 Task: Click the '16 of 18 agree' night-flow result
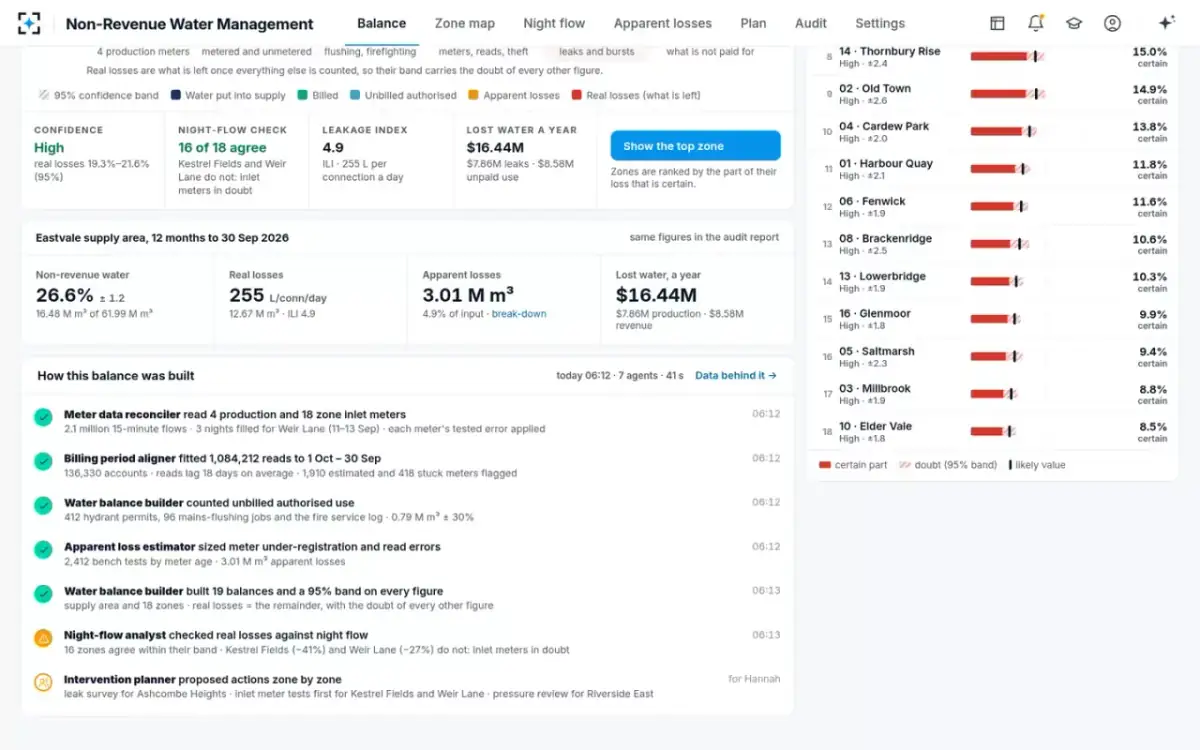coord(222,147)
